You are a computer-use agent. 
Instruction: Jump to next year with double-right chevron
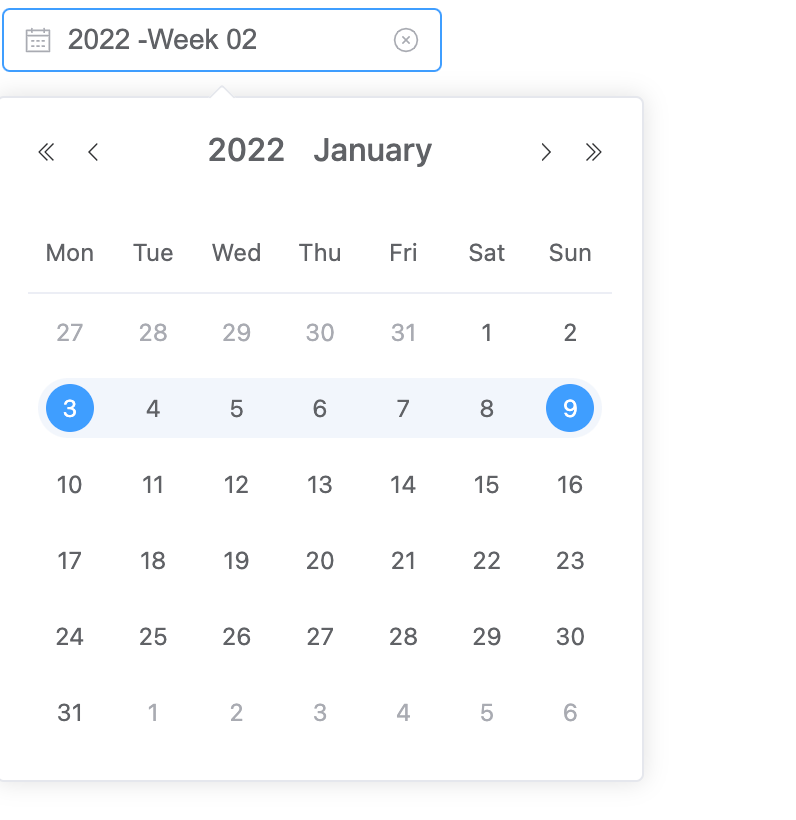594,151
